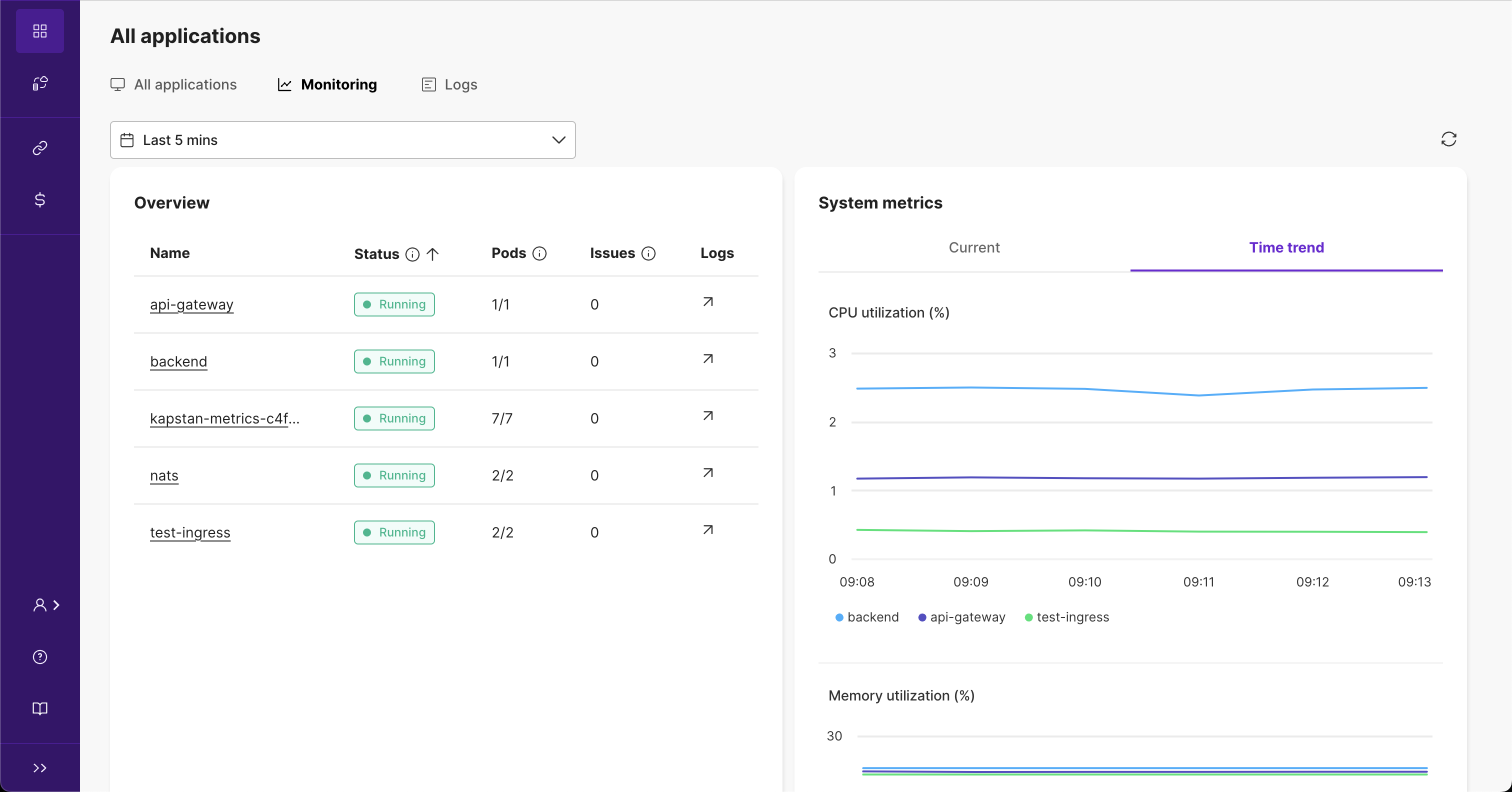The height and width of the screenshot is (792, 1512).
Task: Click Running status badge for test-ingress
Action: (x=394, y=532)
